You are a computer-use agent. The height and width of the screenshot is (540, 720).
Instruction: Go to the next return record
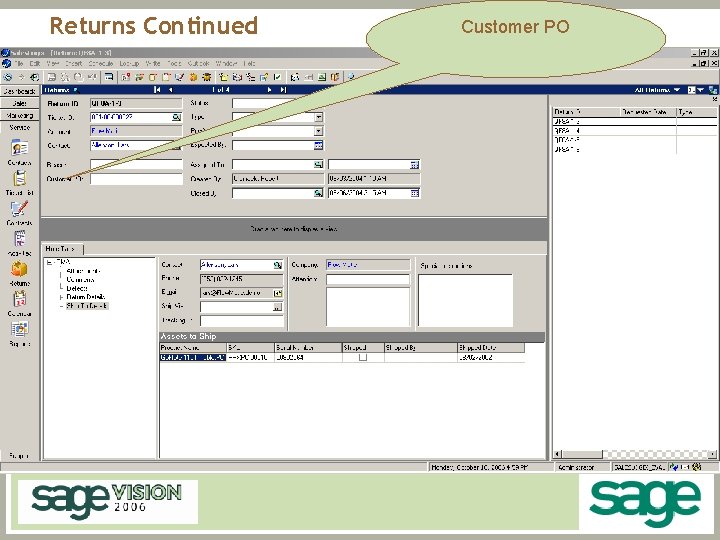pyautogui.click(x=270, y=90)
